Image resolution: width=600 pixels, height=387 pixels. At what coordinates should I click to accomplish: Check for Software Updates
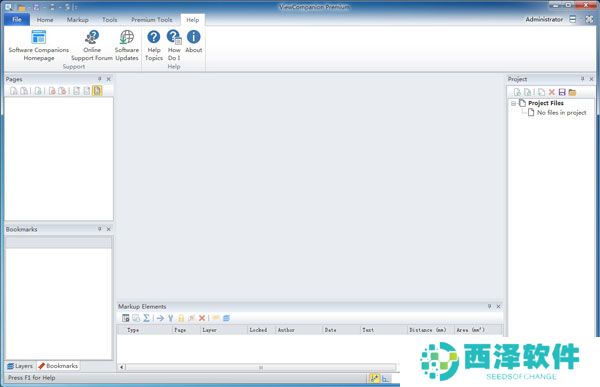127,46
